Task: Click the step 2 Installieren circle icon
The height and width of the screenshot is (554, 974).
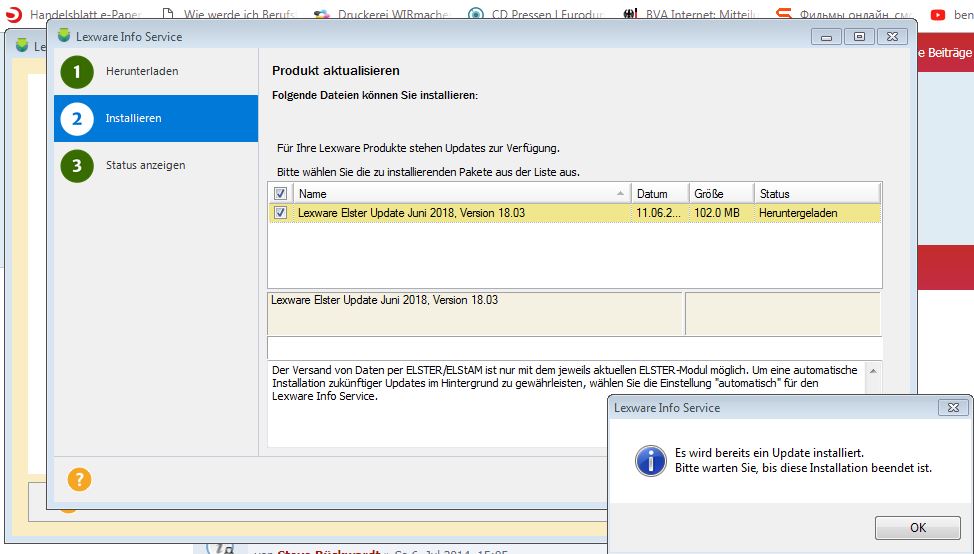Action: click(77, 119)
